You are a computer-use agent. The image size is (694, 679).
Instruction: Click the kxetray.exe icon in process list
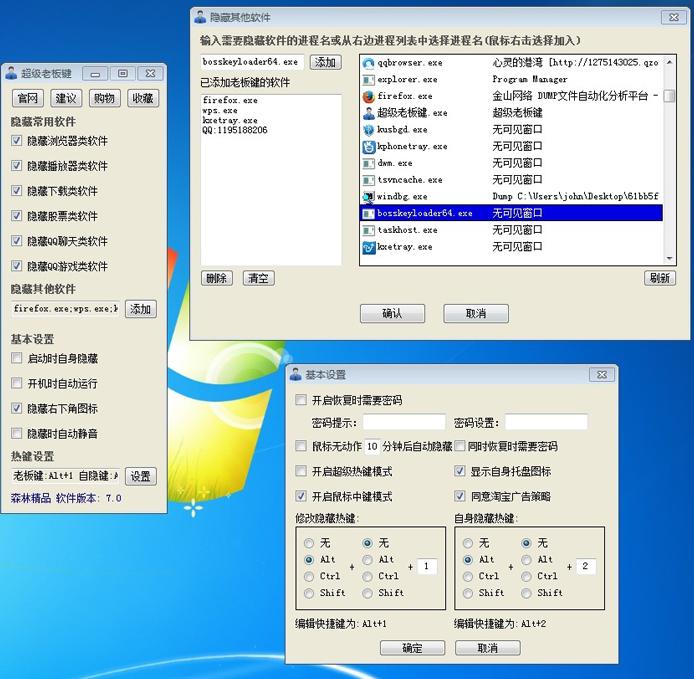[x=368, y=247]
